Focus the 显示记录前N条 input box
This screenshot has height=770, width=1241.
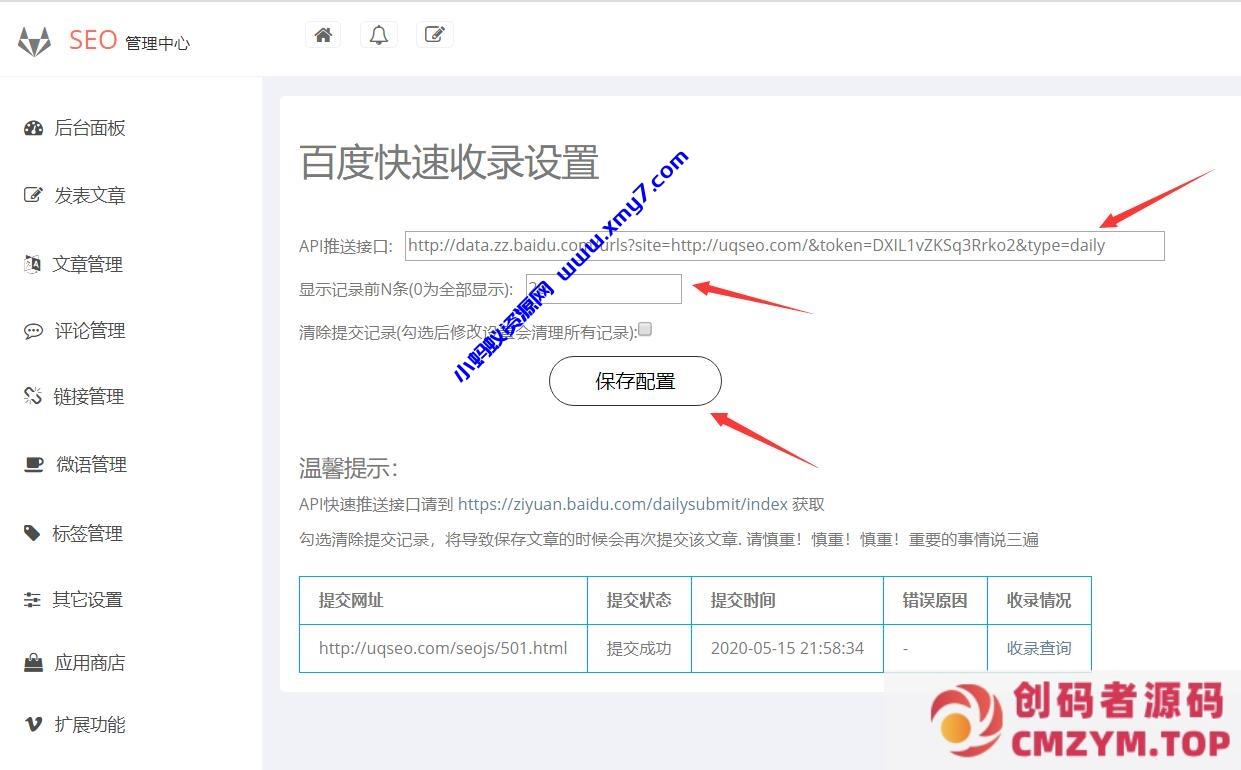604,289
